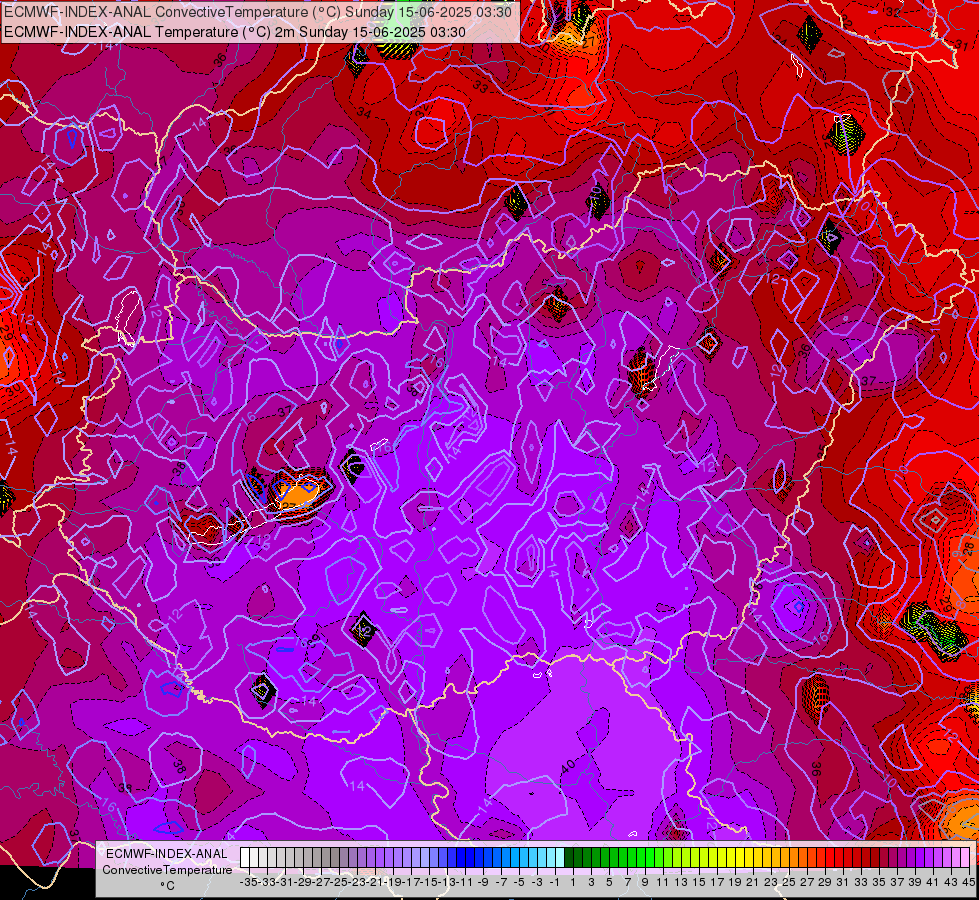Click the °C unit label in the legend
The height and width of the screenshot is (900, 979).
(x=167, y=885)
